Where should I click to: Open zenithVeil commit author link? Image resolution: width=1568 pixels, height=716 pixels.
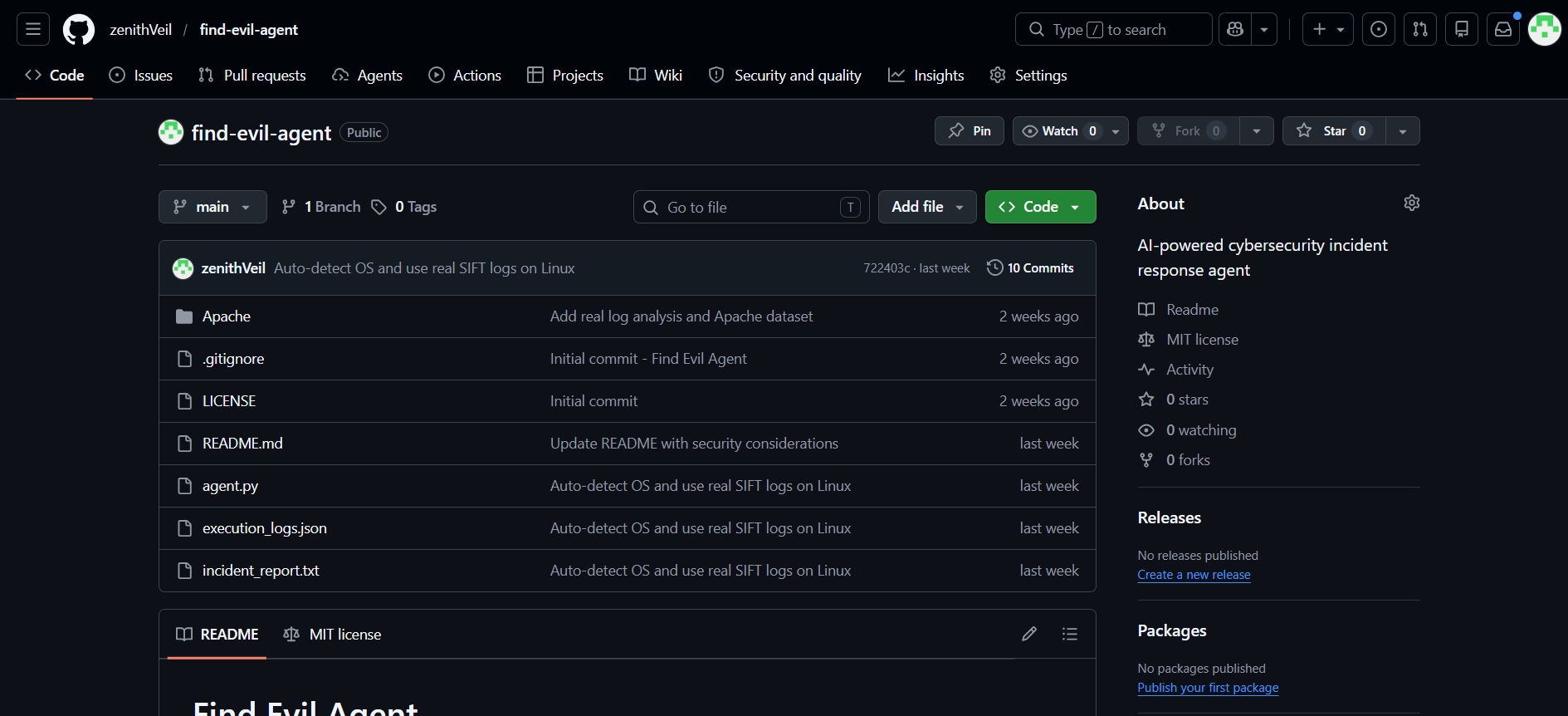[233, 268]
